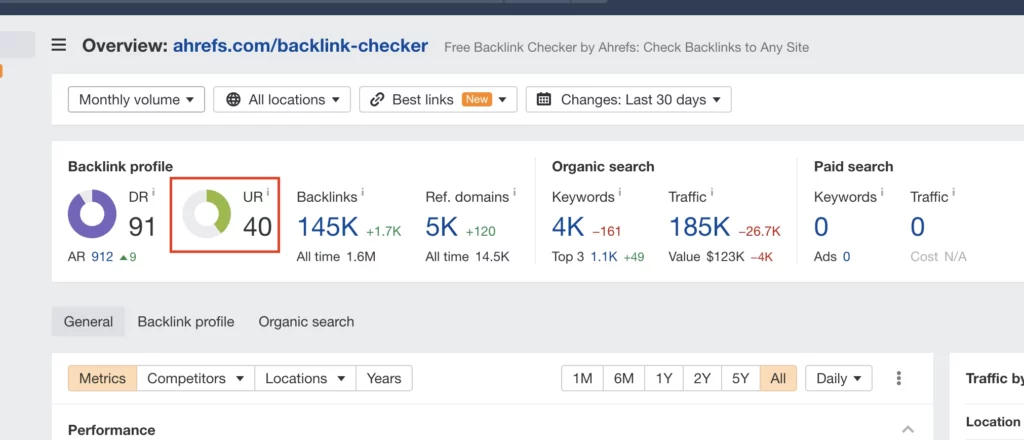1024x440 pixels.
Task: Click the 4K organic keywords value
Action: [568, 227]
